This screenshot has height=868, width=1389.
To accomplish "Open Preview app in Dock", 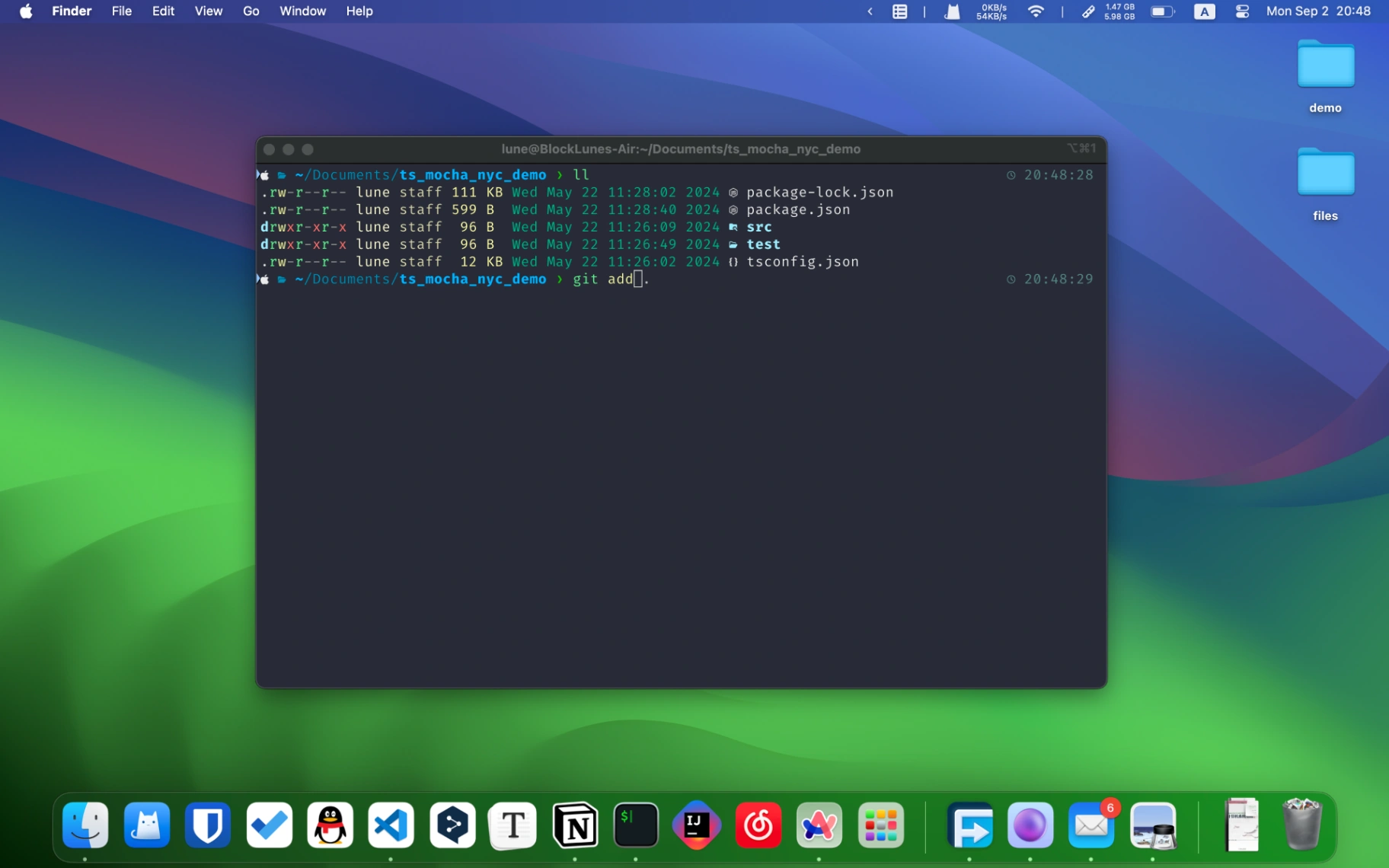I will (x=1153, y=825).
